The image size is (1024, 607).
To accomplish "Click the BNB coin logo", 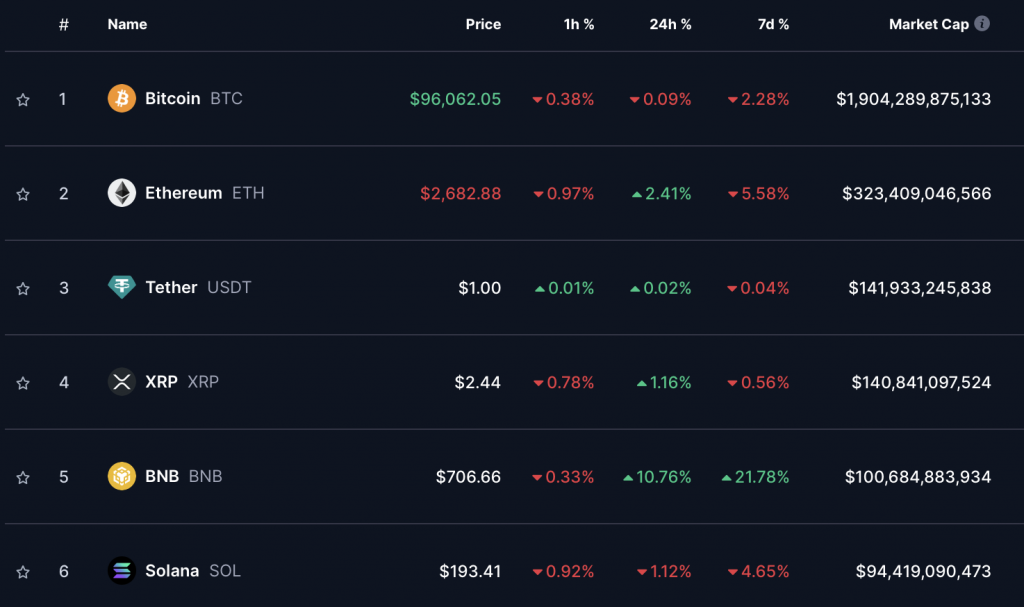I will click(x=121, y=476).
